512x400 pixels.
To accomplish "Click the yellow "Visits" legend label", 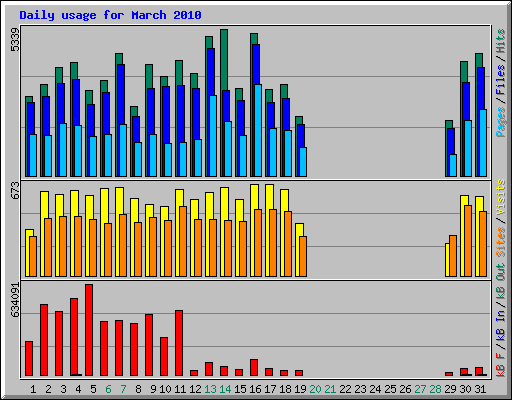I will pyautogui.click(x=500, y=197).
